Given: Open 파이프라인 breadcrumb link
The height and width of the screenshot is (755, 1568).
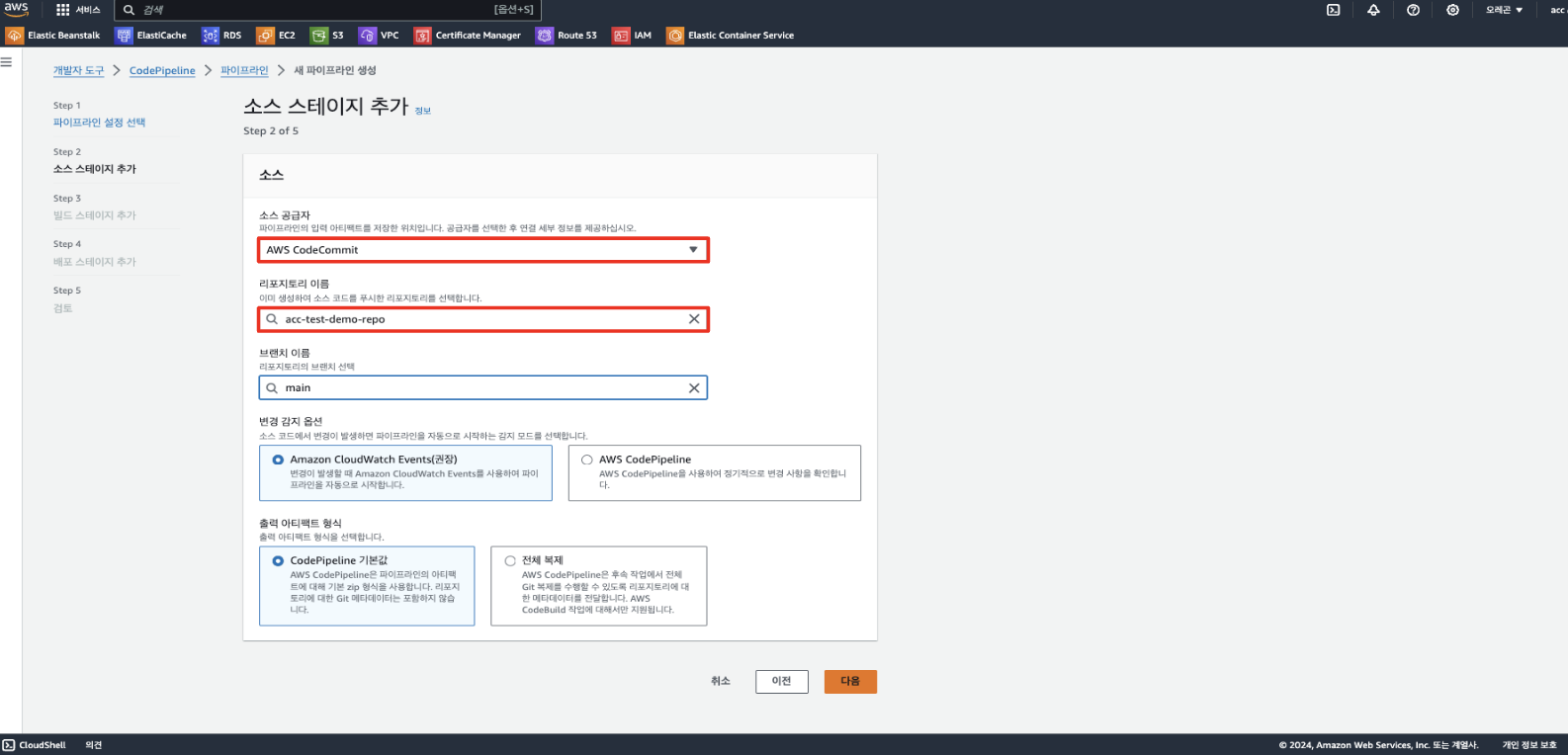Looking at the screenshot, I should click(244, 71).
